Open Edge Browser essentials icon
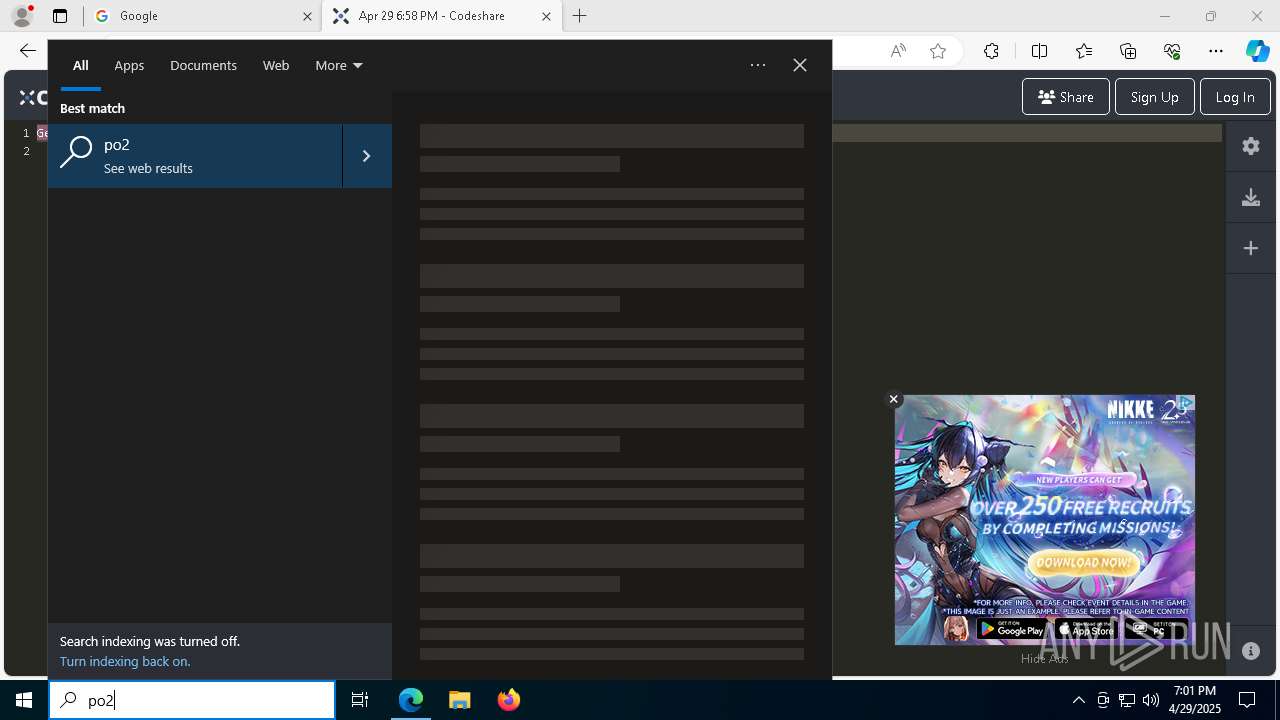The image size is (1280, 720). coord(1172,51)
